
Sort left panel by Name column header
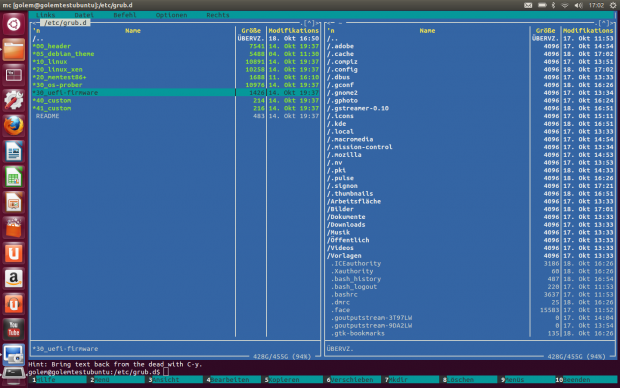click(x=133, y=30)
